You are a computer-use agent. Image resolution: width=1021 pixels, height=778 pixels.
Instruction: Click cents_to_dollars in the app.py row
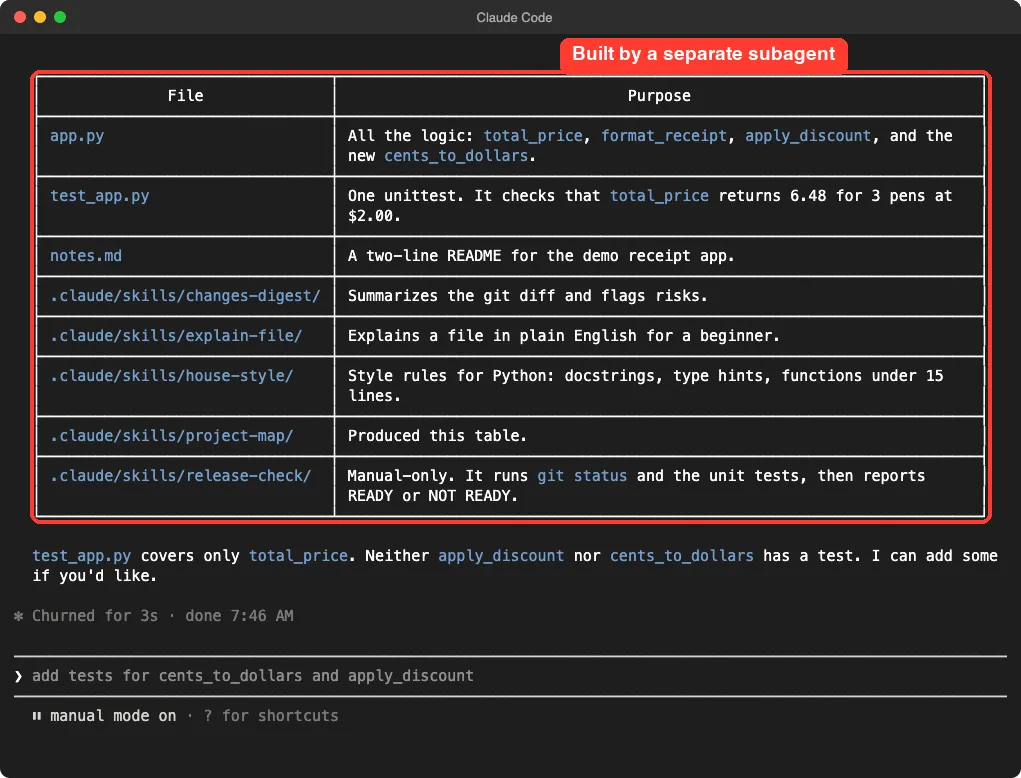[456, 156]
